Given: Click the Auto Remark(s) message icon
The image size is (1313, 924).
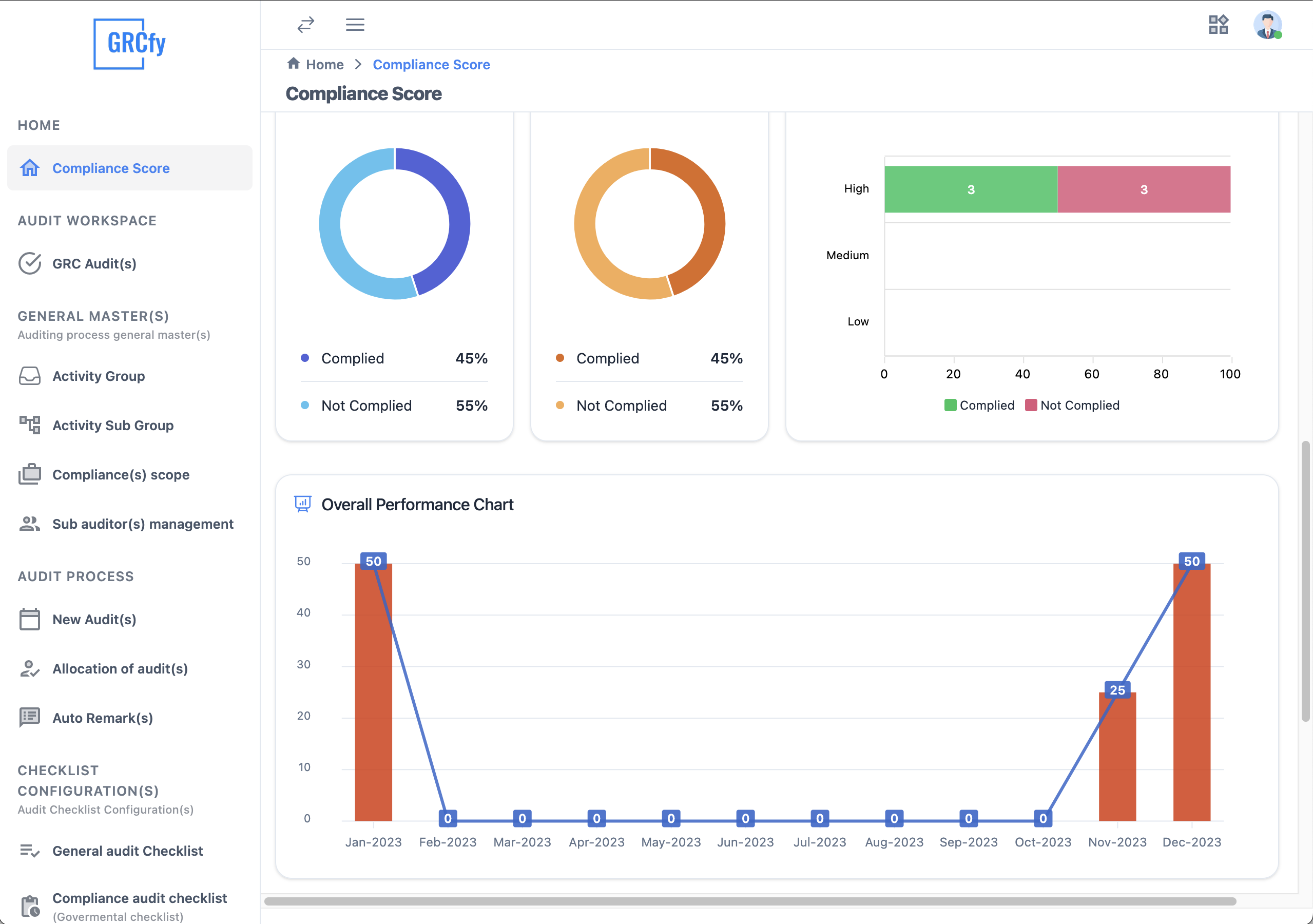Looking at the screenshot, I should pyautogui.click(x=30, y=718).
